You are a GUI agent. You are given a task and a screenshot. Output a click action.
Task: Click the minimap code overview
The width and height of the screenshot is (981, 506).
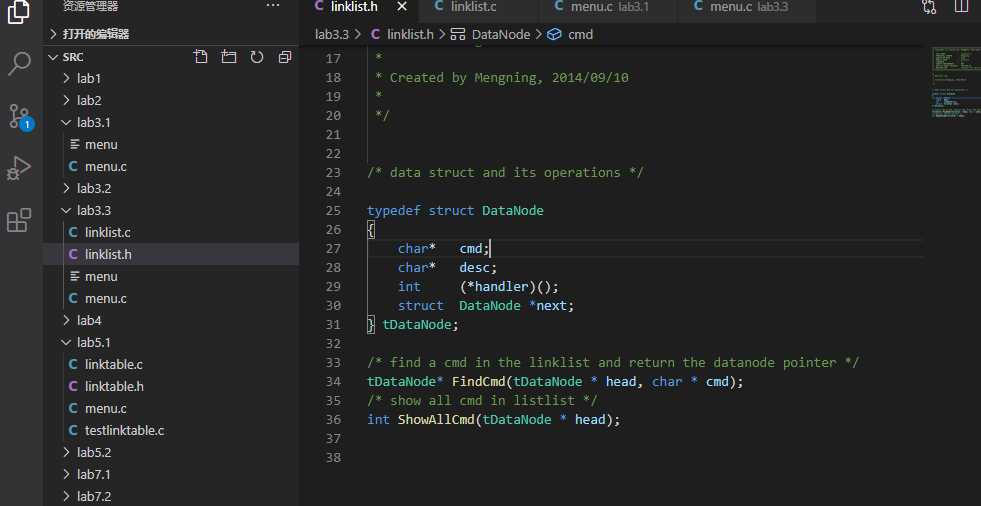pyautogui.click(x=955, y=81)
